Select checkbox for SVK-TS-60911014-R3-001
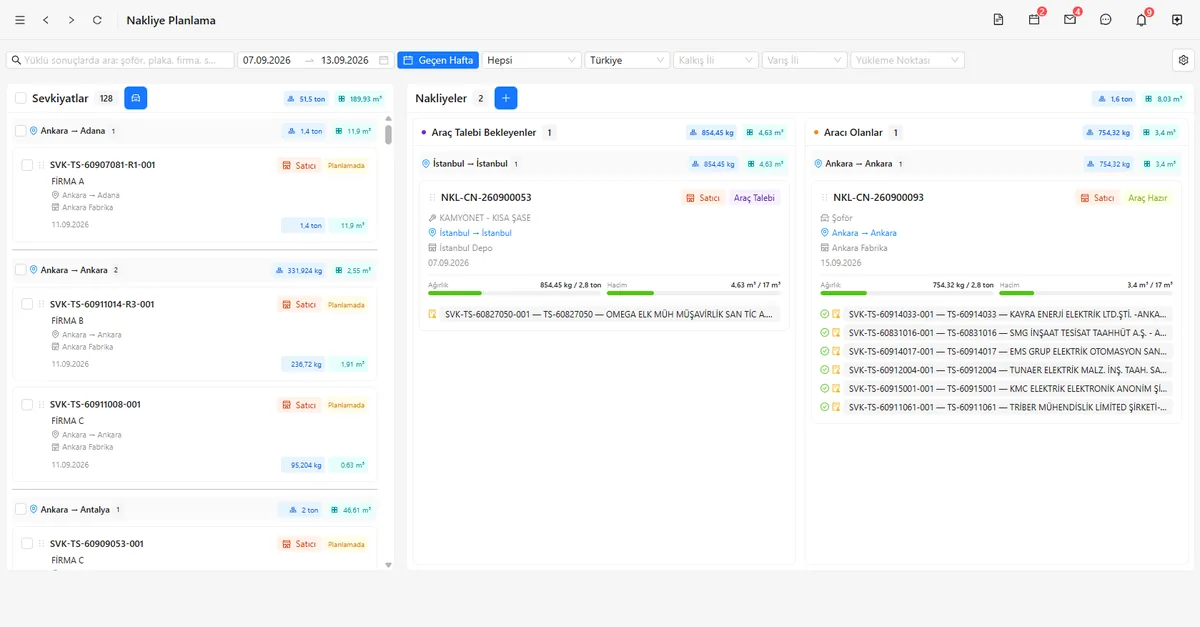The image size is (1200, 627). tap(27, 304)
